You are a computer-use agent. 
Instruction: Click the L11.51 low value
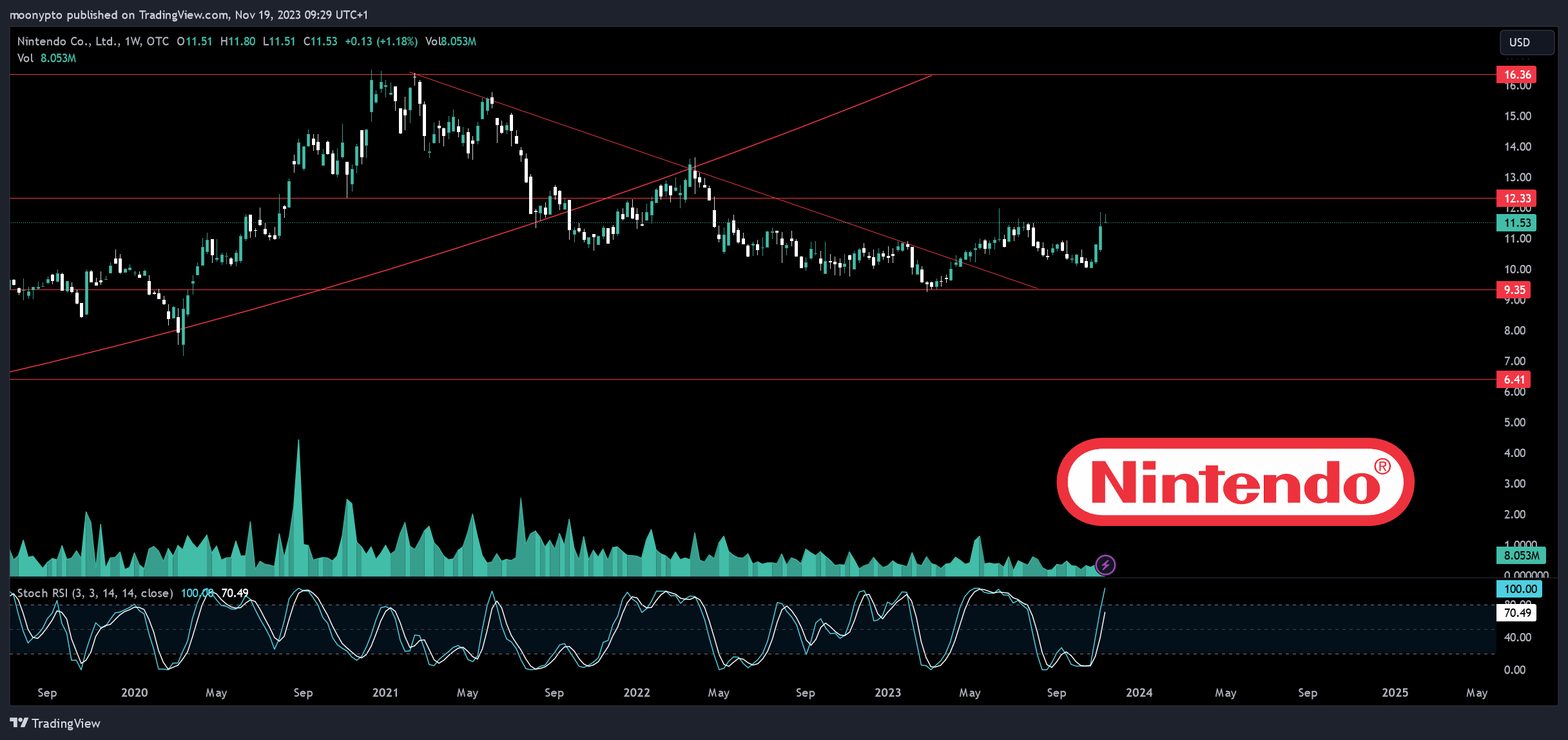pyautogui.click(x=279, y=41)
